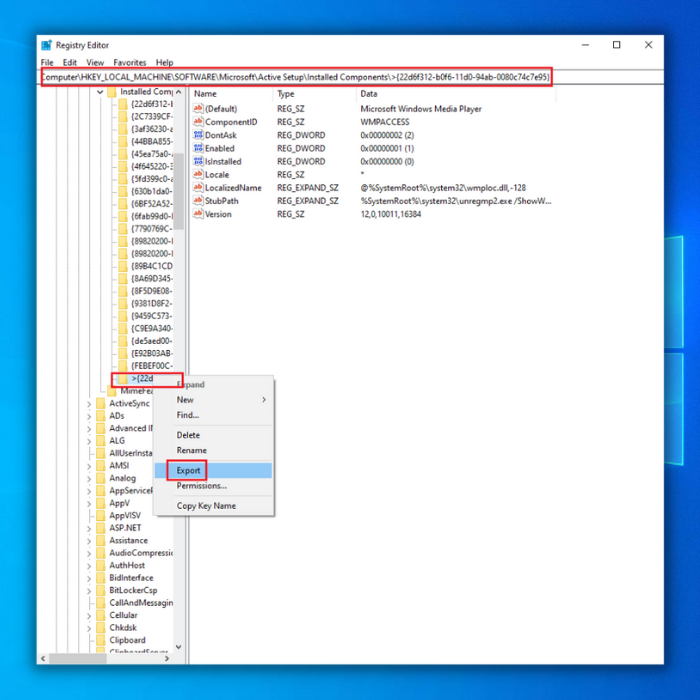The width and height of the screenshot is (700, 700).
Task: Click the {FEBEF00C- key folder icon
Action: point(123,366)
